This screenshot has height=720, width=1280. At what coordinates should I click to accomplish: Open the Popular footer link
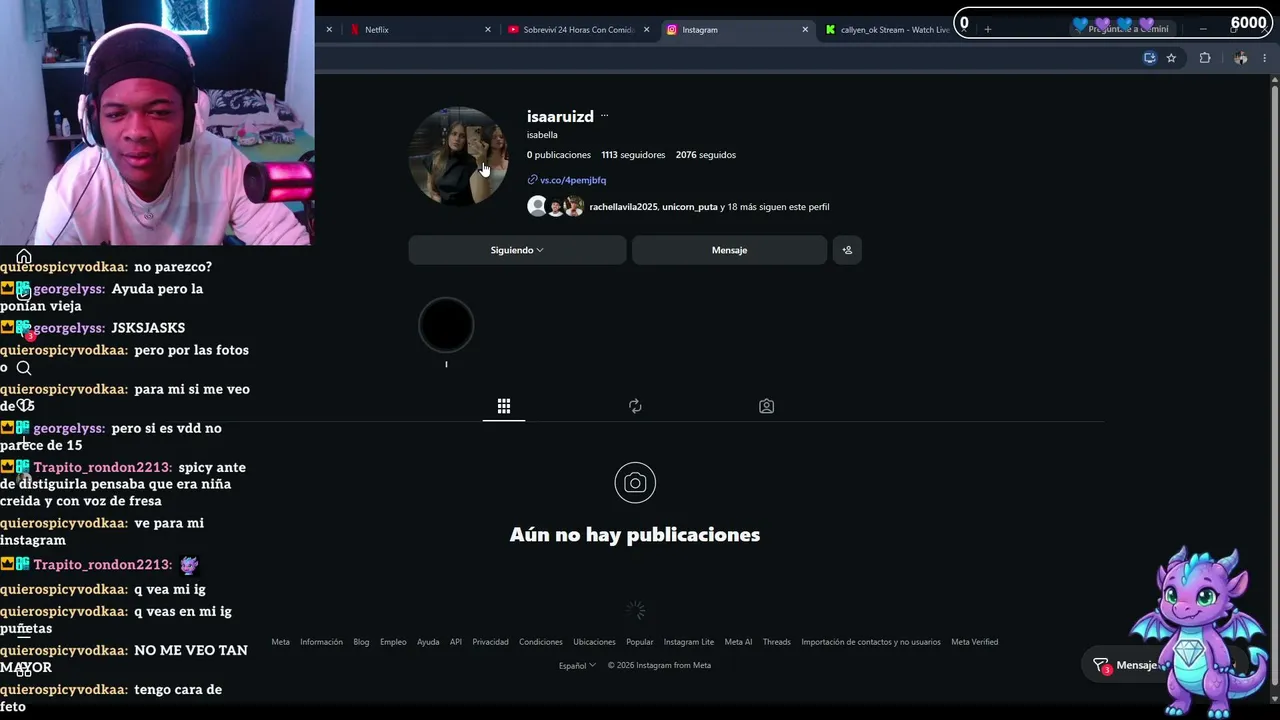point(640,642)
